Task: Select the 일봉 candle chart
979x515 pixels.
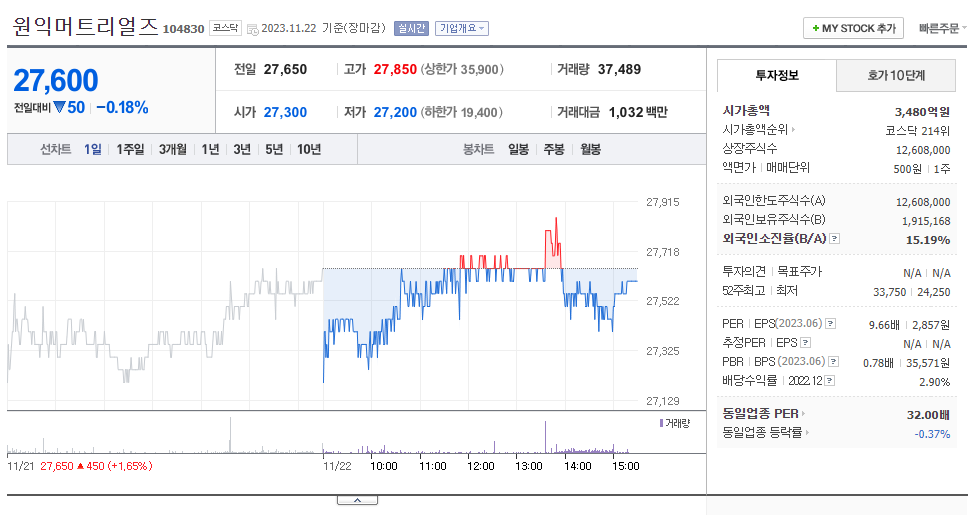Action: tap(518, 149)
